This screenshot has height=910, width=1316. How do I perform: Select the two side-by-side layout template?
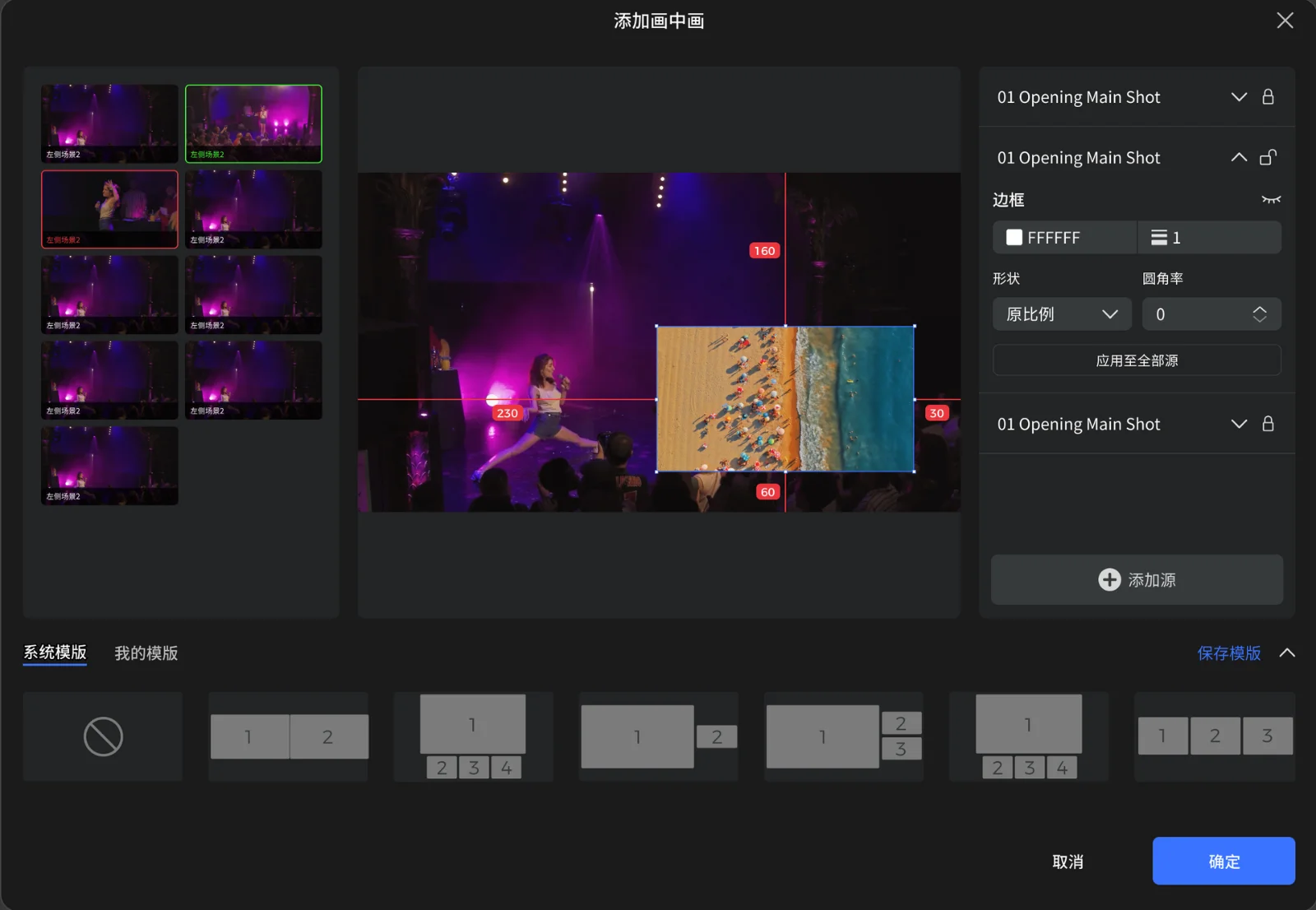(289, 736)
